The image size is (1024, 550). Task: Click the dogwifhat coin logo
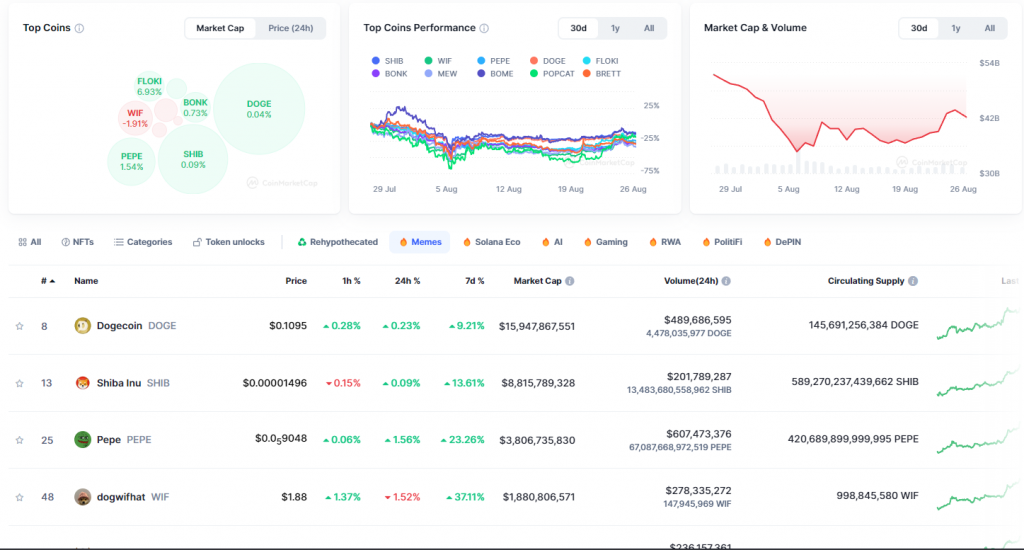tap(82, 497)
